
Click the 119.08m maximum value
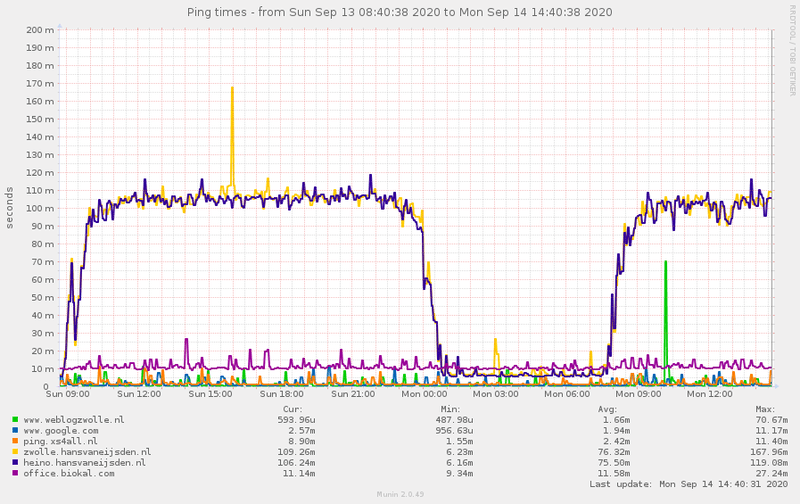coord(769,463)
